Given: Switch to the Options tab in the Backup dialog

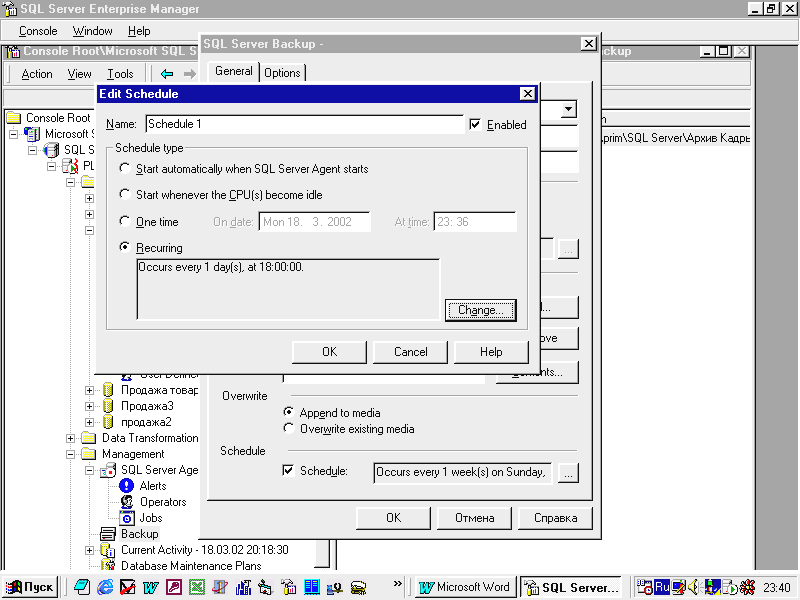Looking at the screenshot, I should (282, 73).
